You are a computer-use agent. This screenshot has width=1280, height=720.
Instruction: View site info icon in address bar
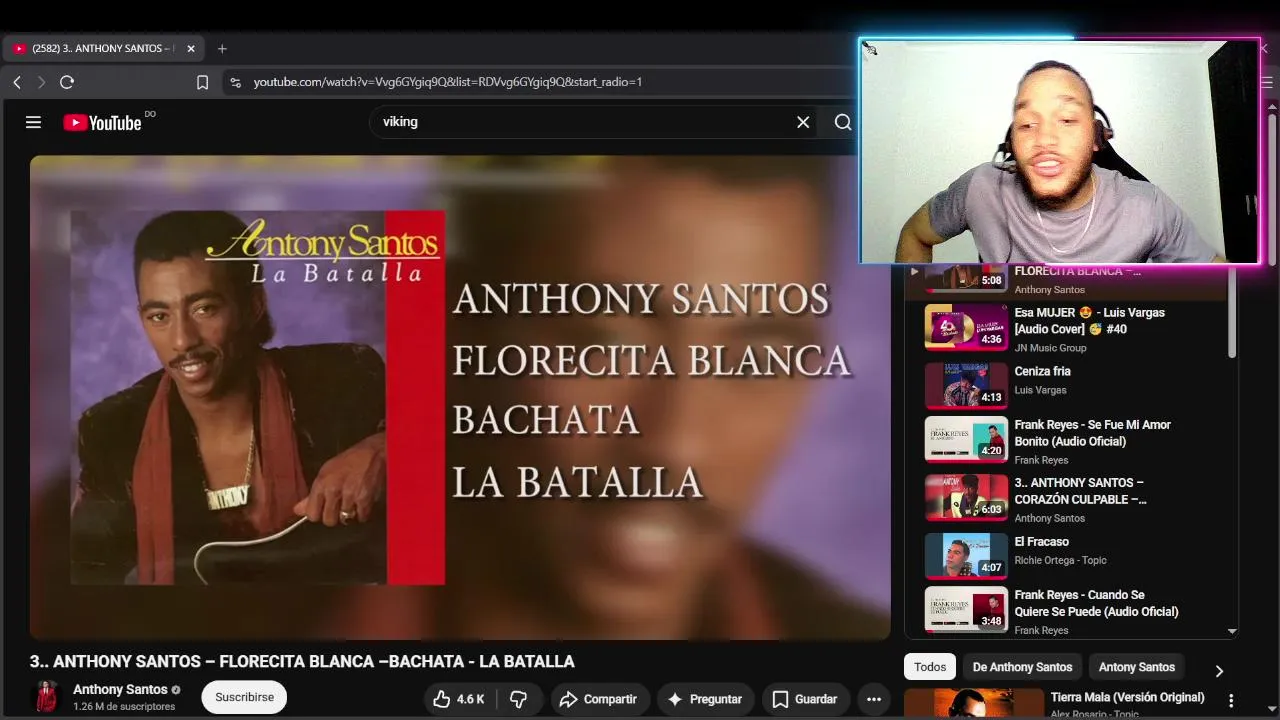pyautogui.click(x=235, y=82)
